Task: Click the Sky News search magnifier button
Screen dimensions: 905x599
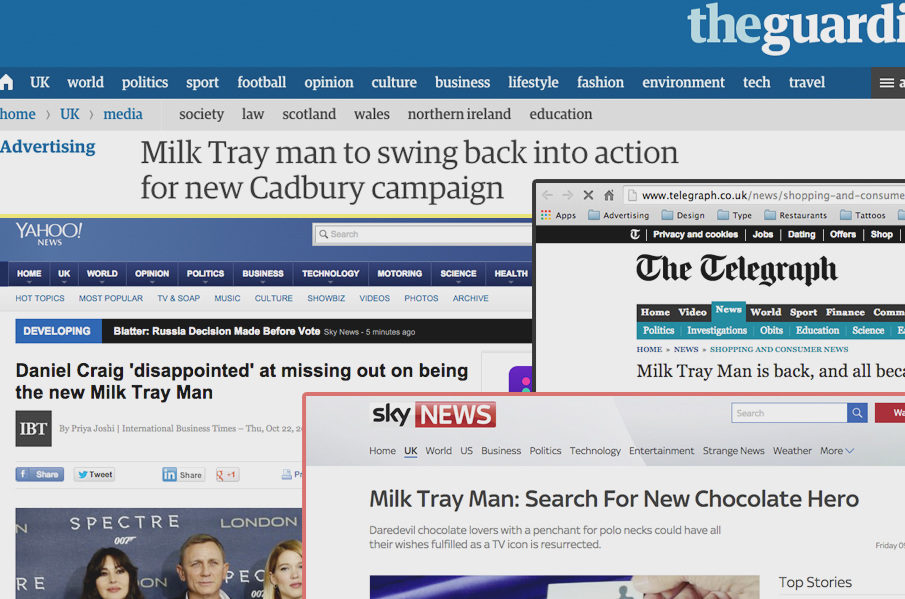Action: click(857, 413)
